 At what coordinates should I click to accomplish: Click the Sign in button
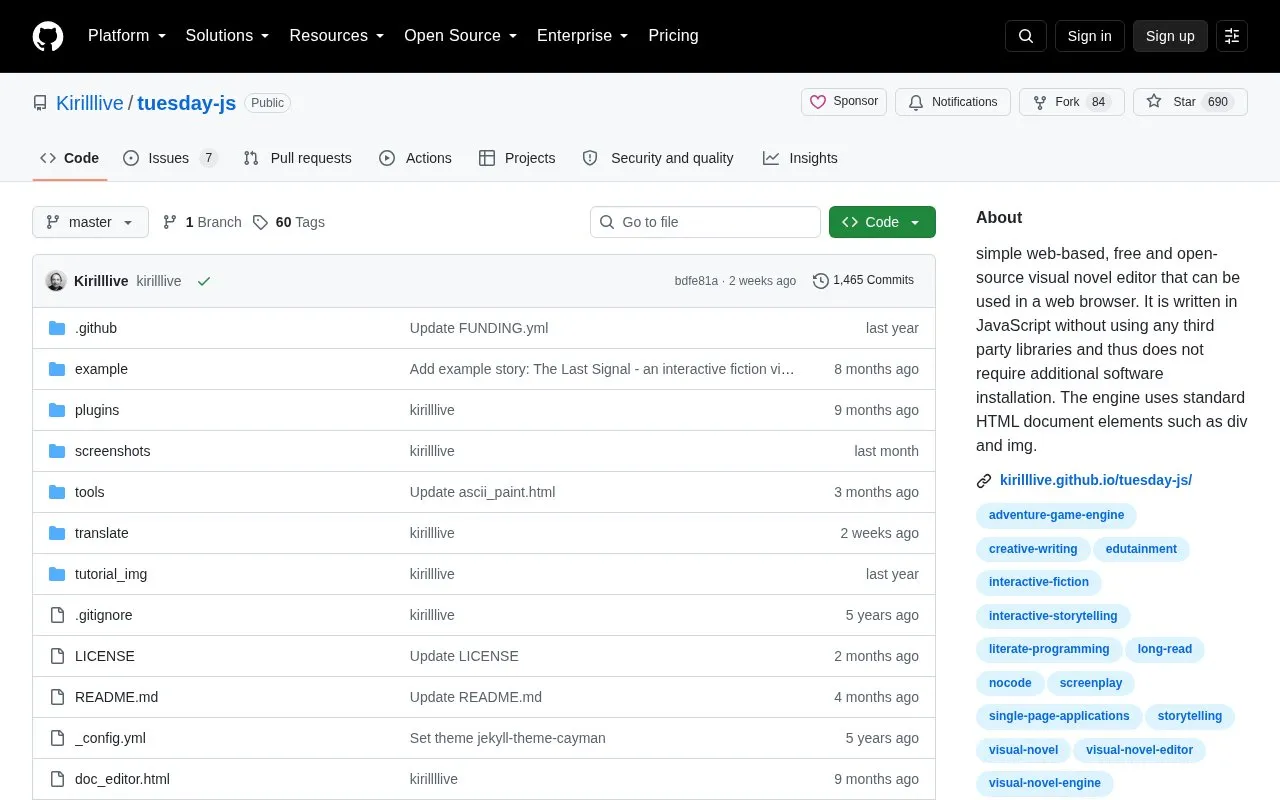click(1089, 36)
